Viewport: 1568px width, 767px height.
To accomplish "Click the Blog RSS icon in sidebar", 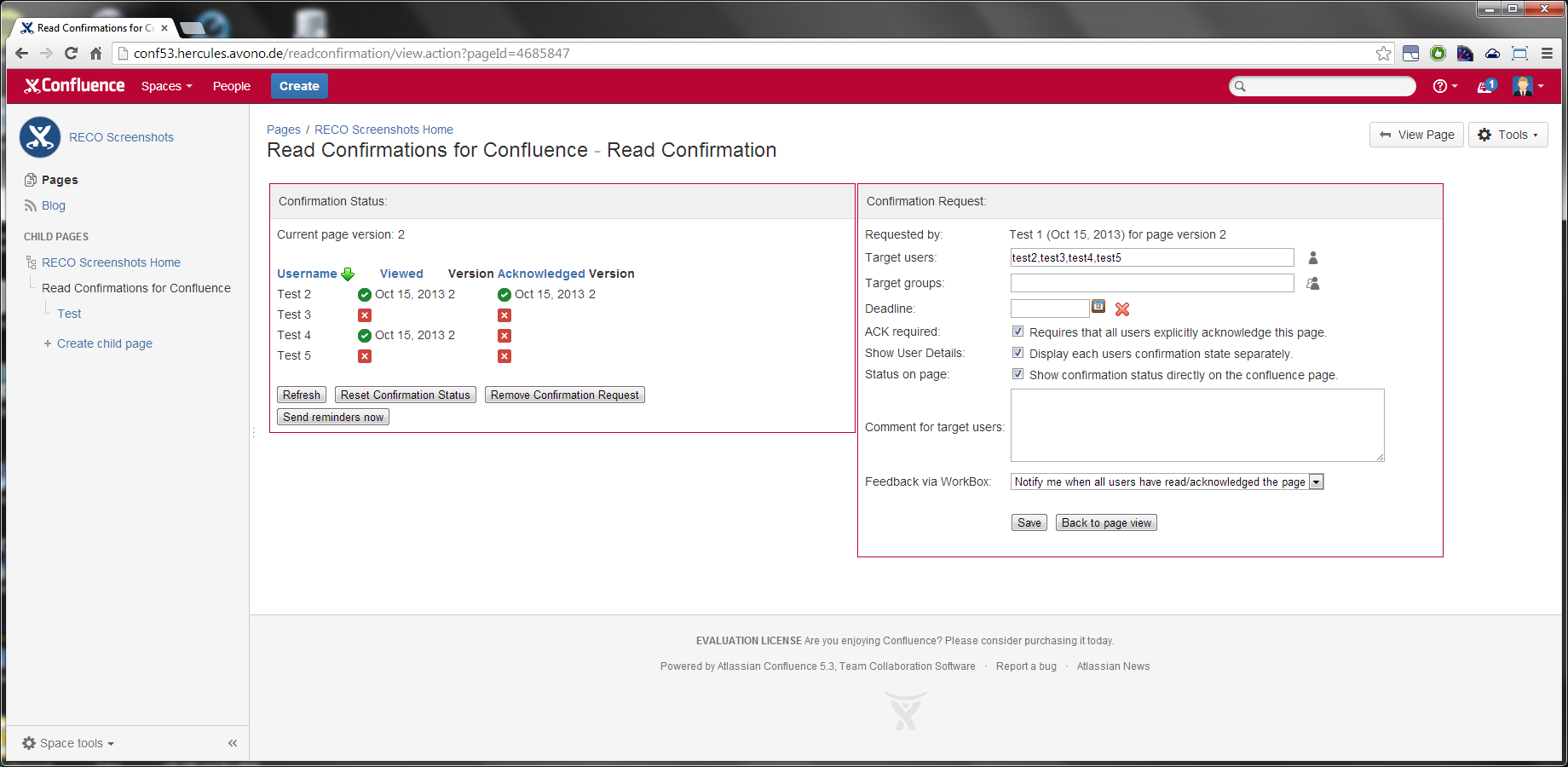I will [x=31, y=205].
